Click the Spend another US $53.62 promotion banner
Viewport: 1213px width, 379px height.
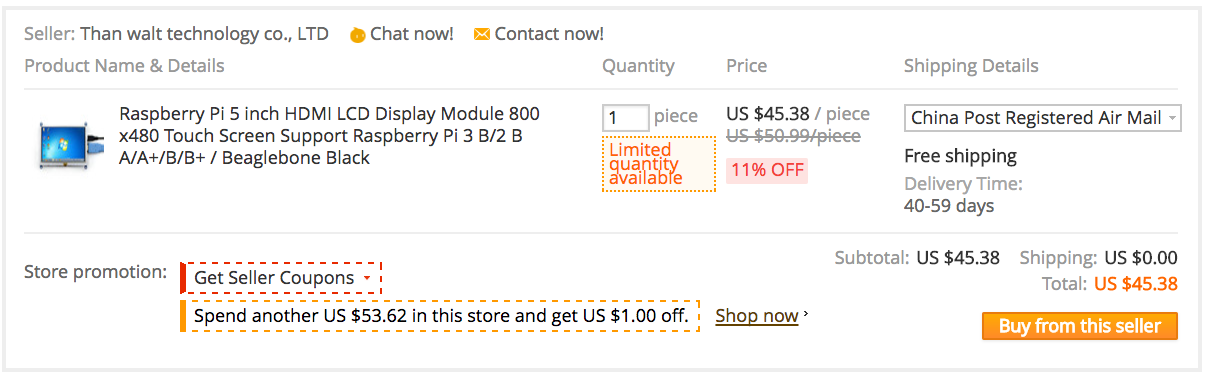coord(440,316)
